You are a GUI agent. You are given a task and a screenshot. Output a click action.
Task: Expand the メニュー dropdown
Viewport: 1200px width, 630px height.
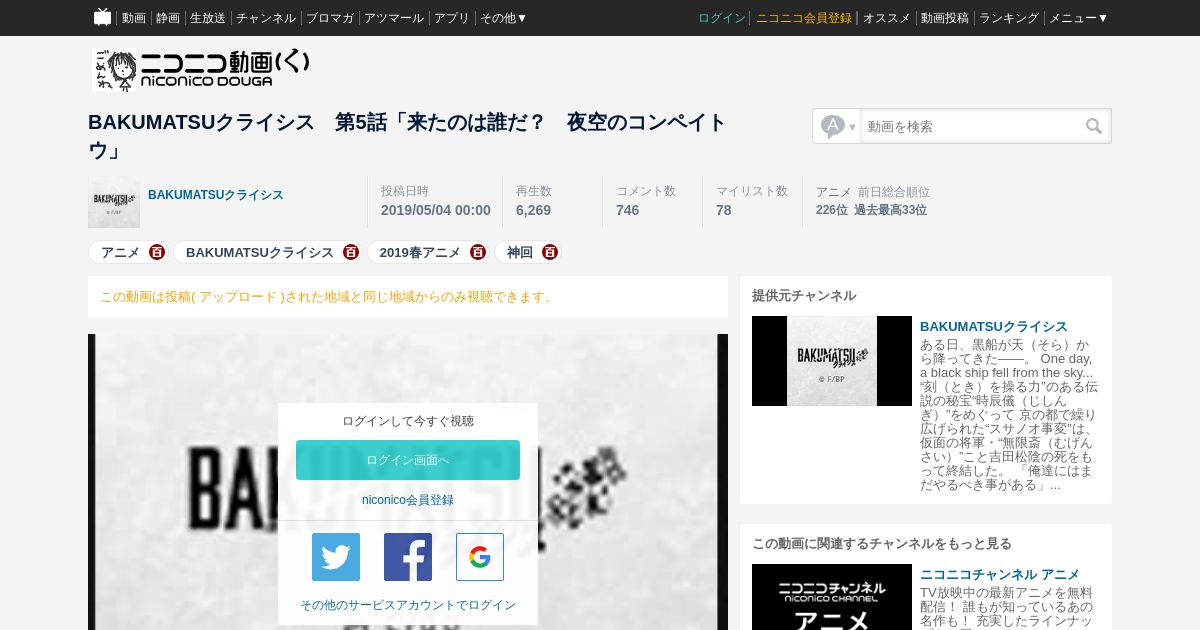[x=1078, y=18]
